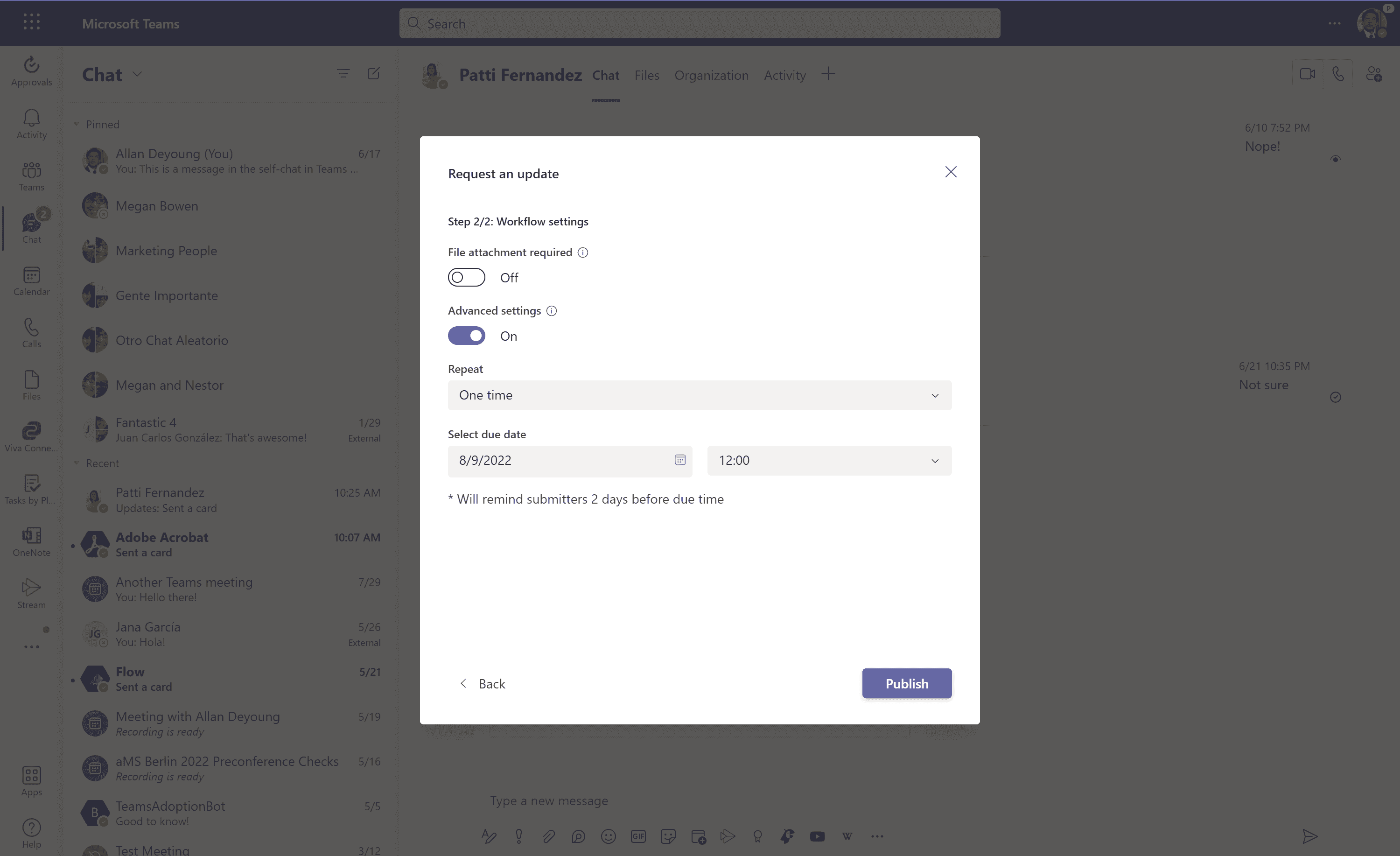This screenshot has height=856, width=1400.
Task: Switch to the Files tab
Action: tap(647, 75)
